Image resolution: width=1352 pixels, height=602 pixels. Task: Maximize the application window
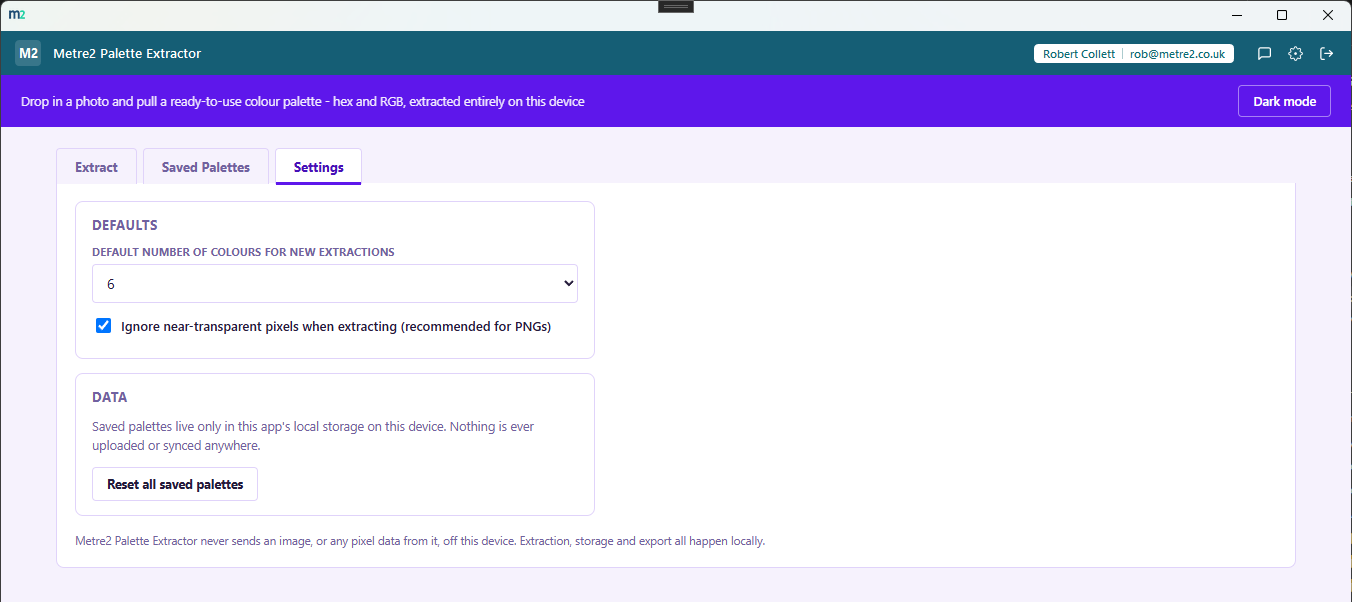click(1282, 15)
